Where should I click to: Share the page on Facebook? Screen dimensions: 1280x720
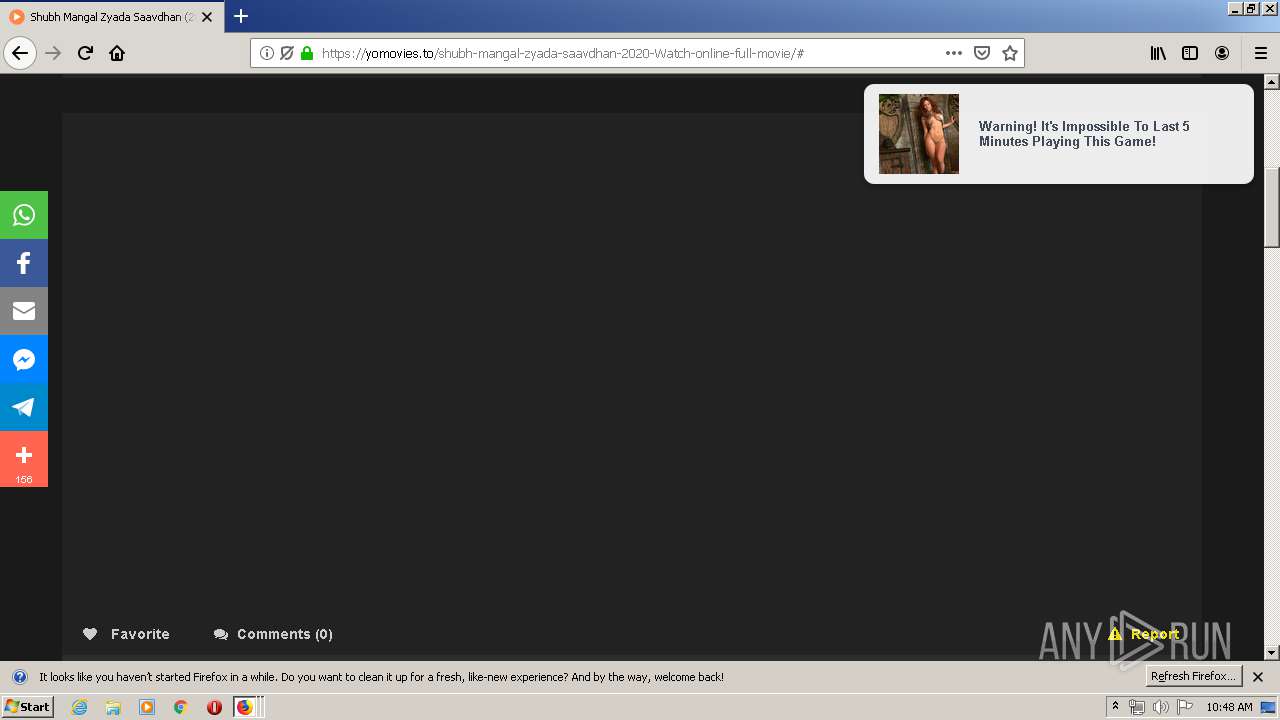coord(24,263)
